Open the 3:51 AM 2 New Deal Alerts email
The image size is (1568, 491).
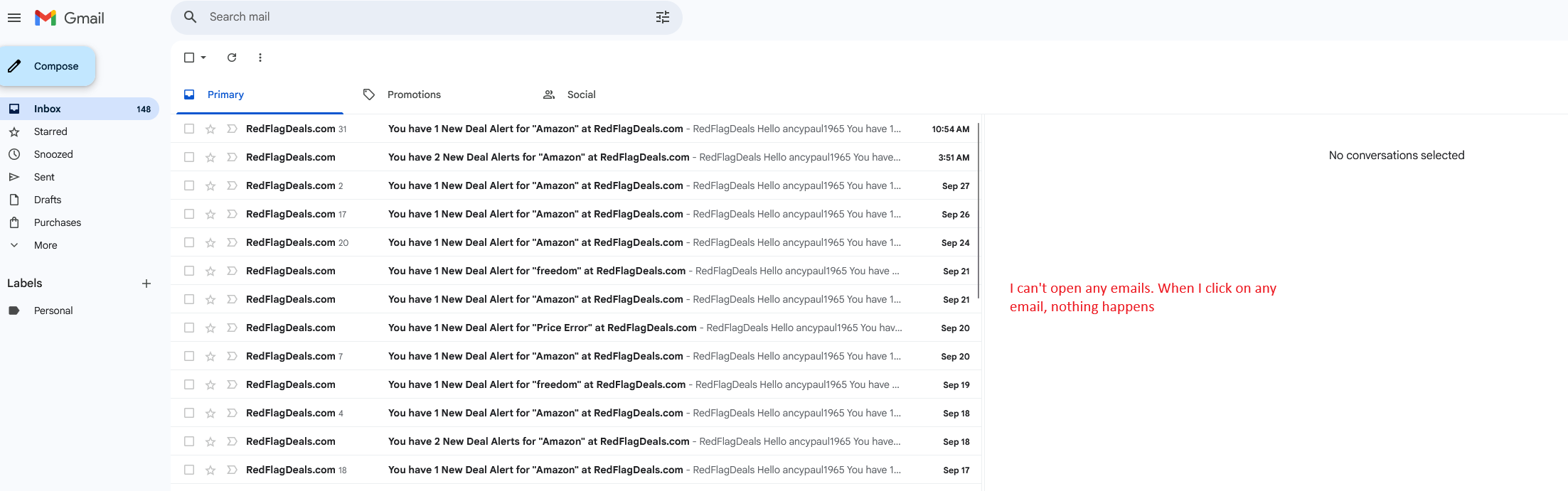[x=576, y=157]
